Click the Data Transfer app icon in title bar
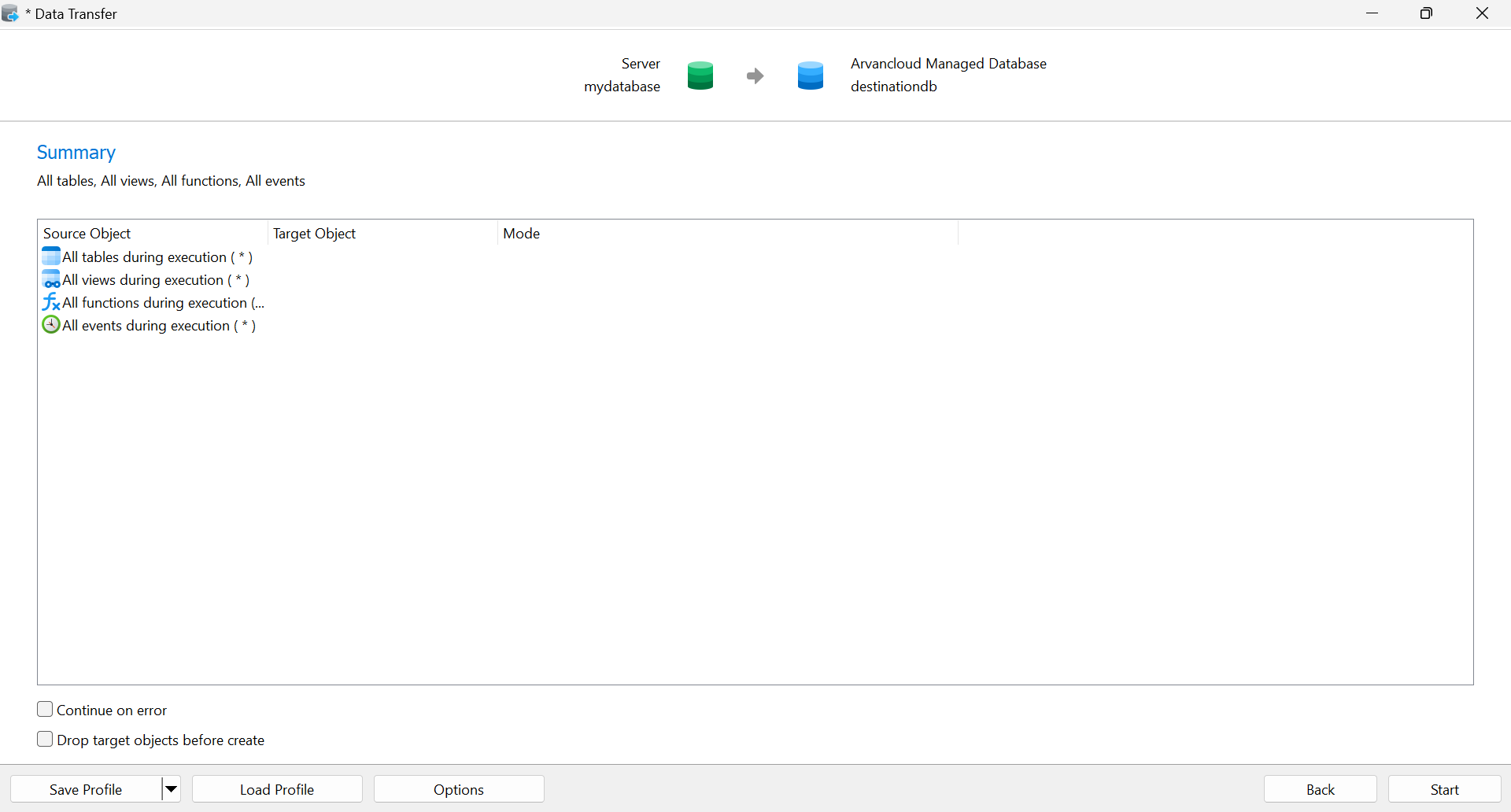The height and width of the screenshot is (812, 1511). pyautogui.click(x=11, y=13)
